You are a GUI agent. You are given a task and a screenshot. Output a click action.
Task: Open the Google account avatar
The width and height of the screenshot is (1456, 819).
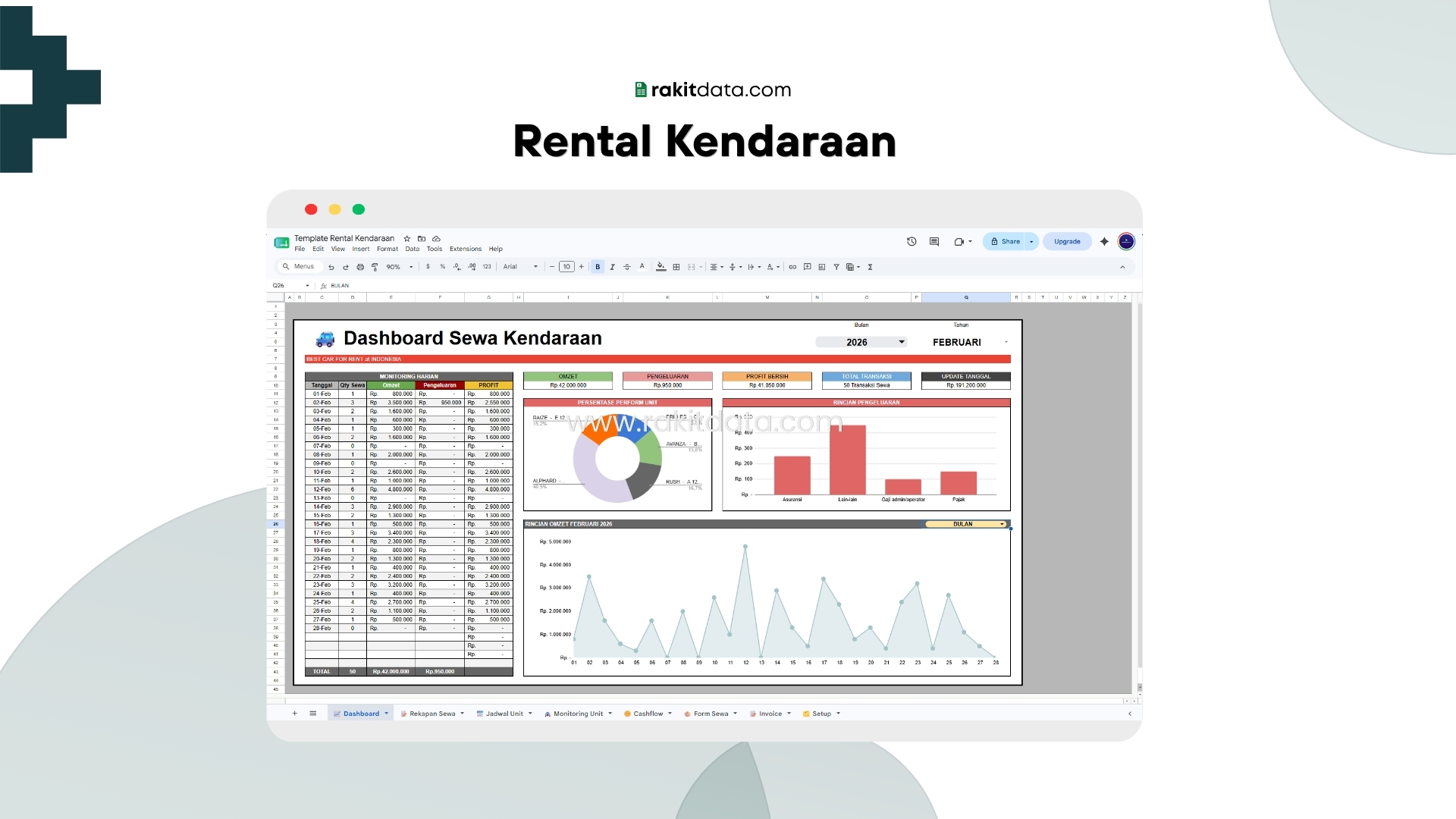(1126, 241)
